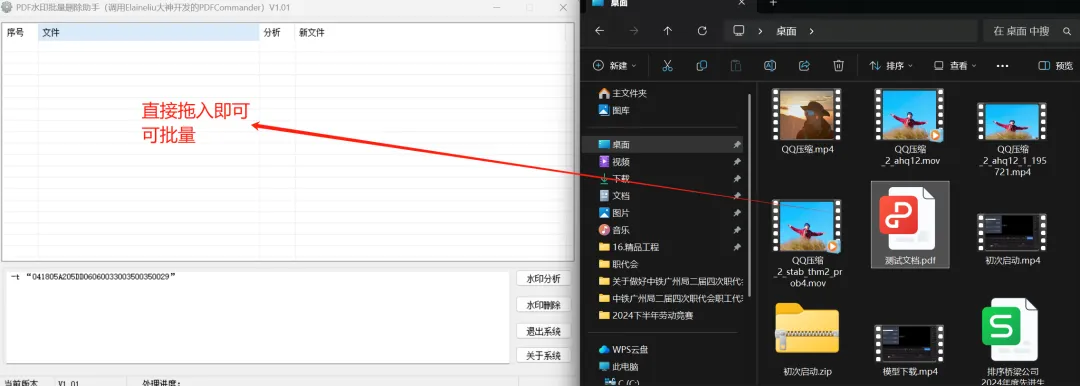The image size is (1080, 386).
Task: Expand the chevron before 桌面 in address bar
Action: pyautogui.click(x=760, y=31)
